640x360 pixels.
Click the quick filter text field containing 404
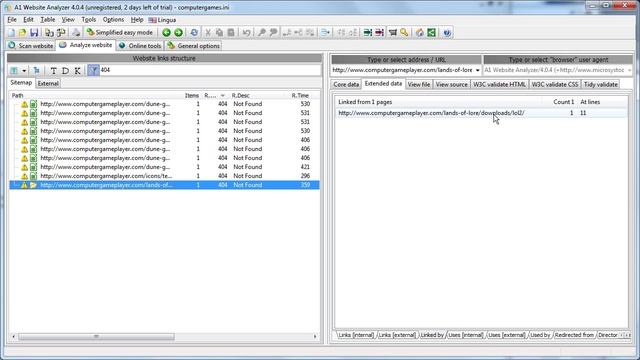210,70
